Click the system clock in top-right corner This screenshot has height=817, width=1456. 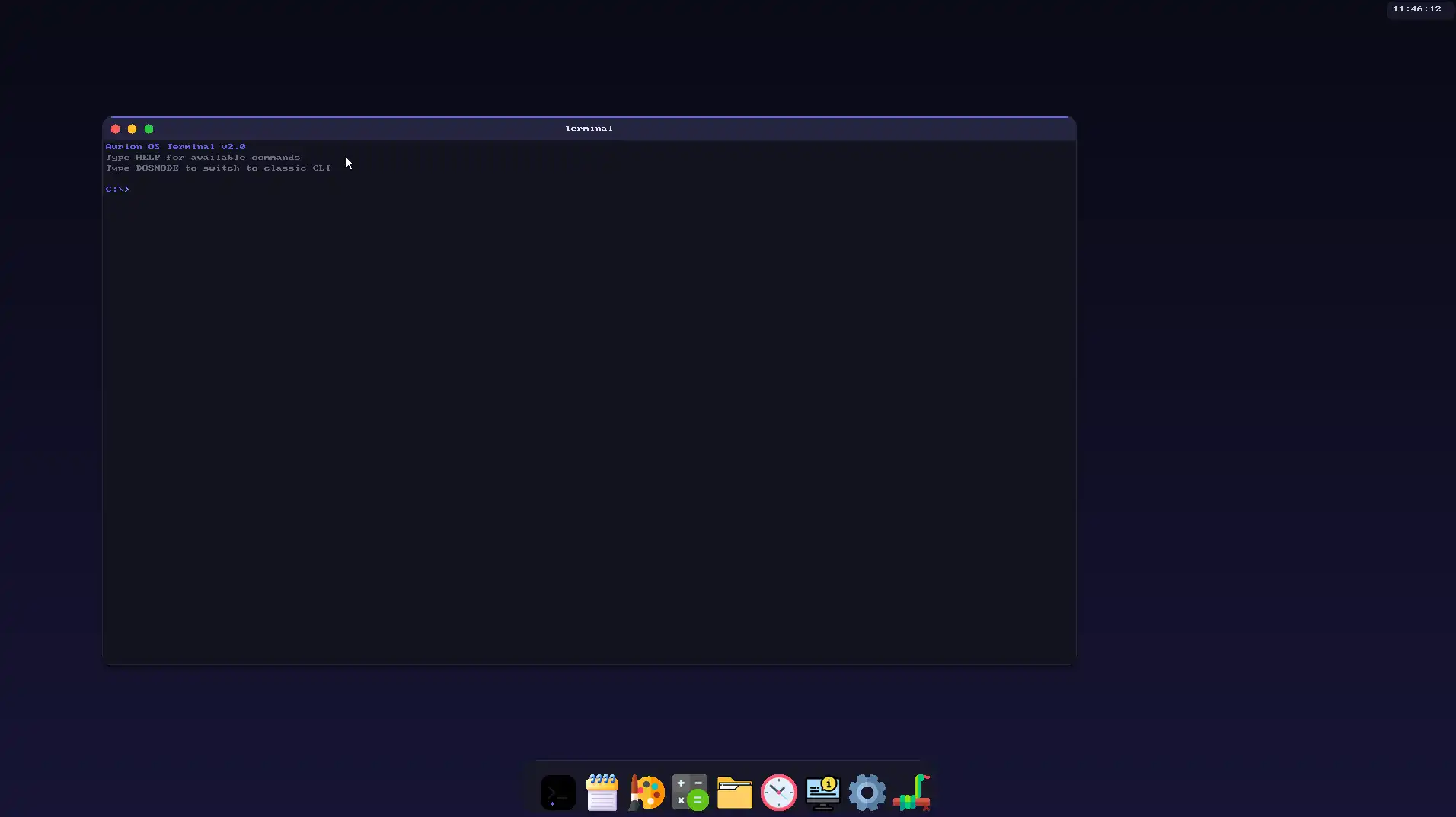(x=1416, y=9)
